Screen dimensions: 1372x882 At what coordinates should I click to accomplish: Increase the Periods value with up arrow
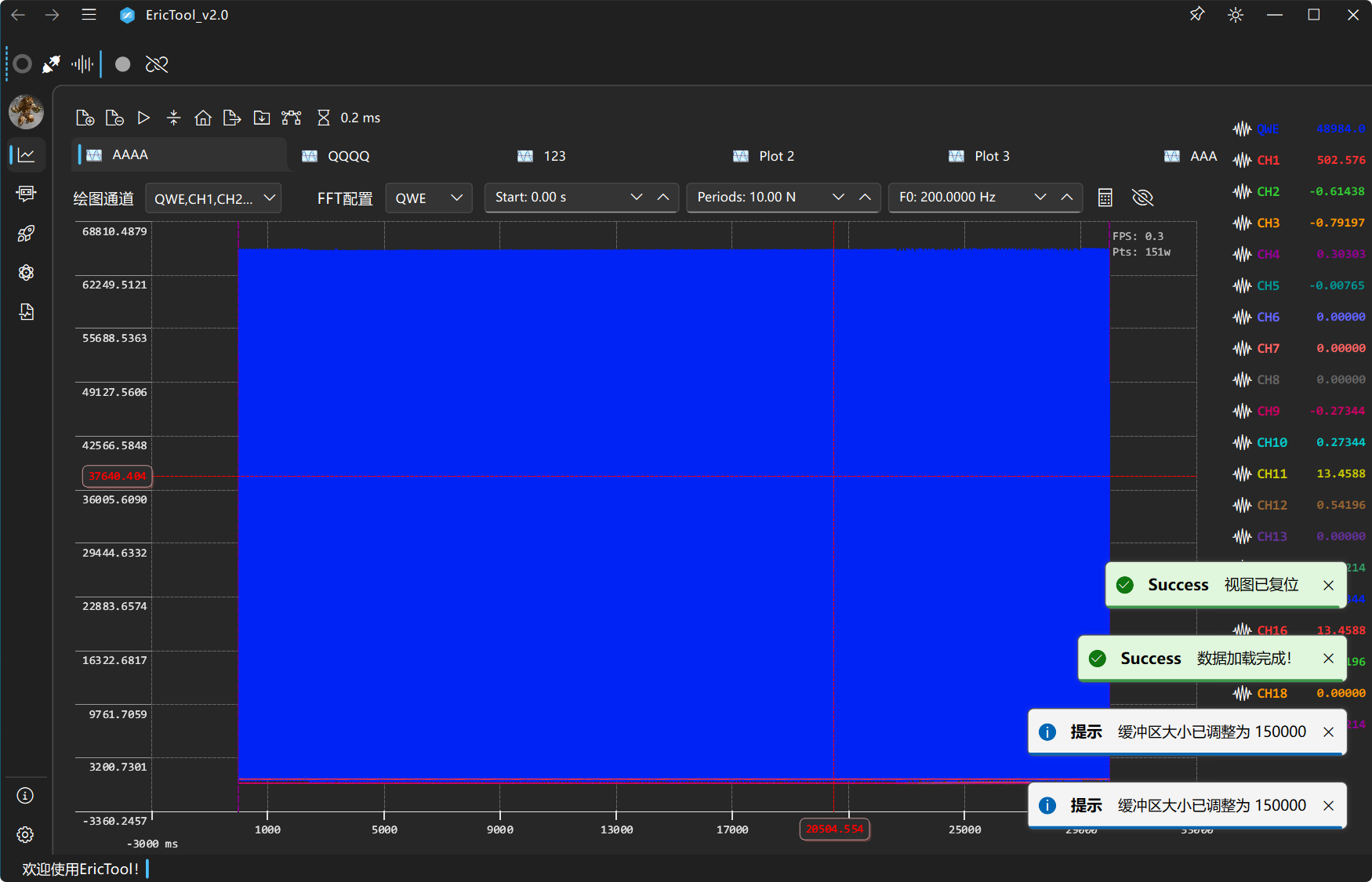(865, 198)
